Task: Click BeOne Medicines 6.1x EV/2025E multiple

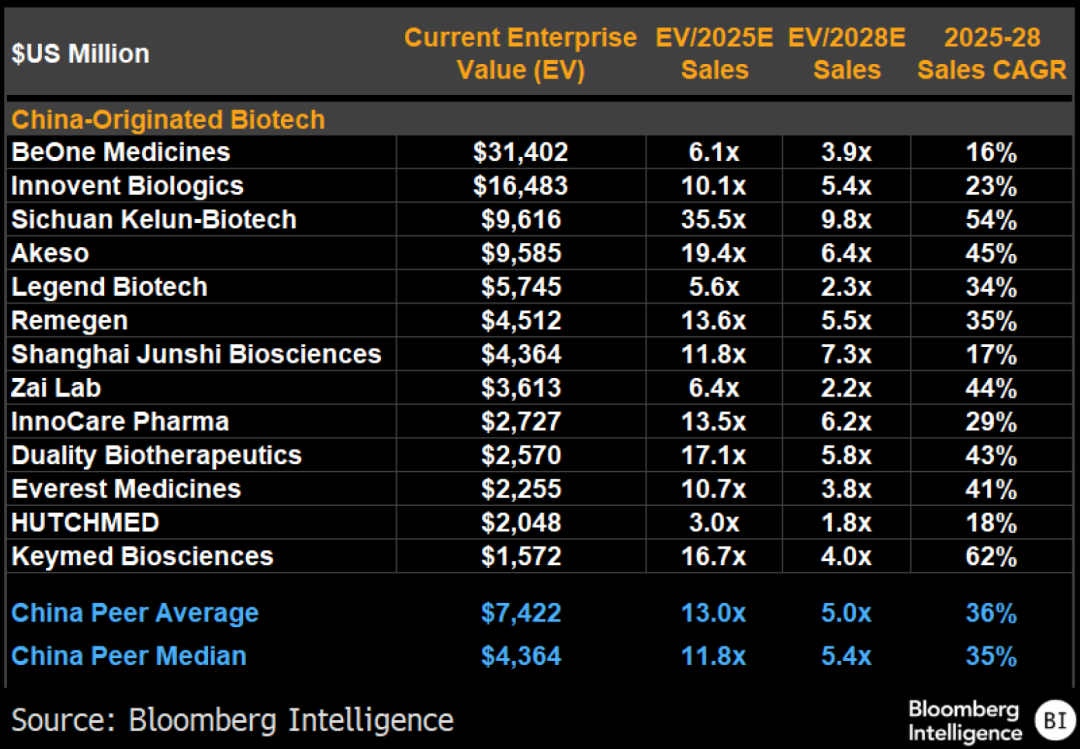Action: point(714,152)
